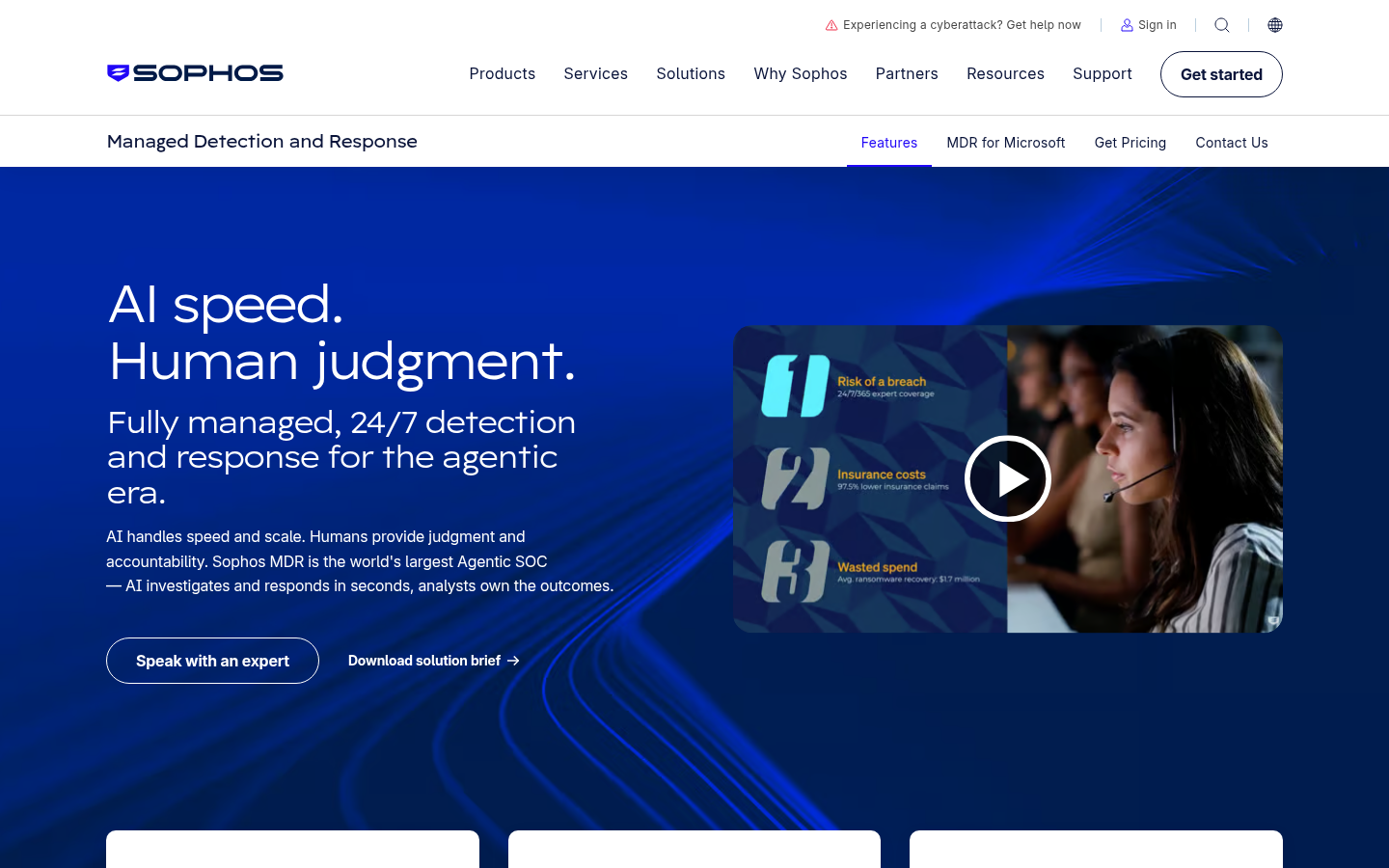Click Managed Detection and Response heading
Screen dimensions: 1389x868
pos(262,142)
